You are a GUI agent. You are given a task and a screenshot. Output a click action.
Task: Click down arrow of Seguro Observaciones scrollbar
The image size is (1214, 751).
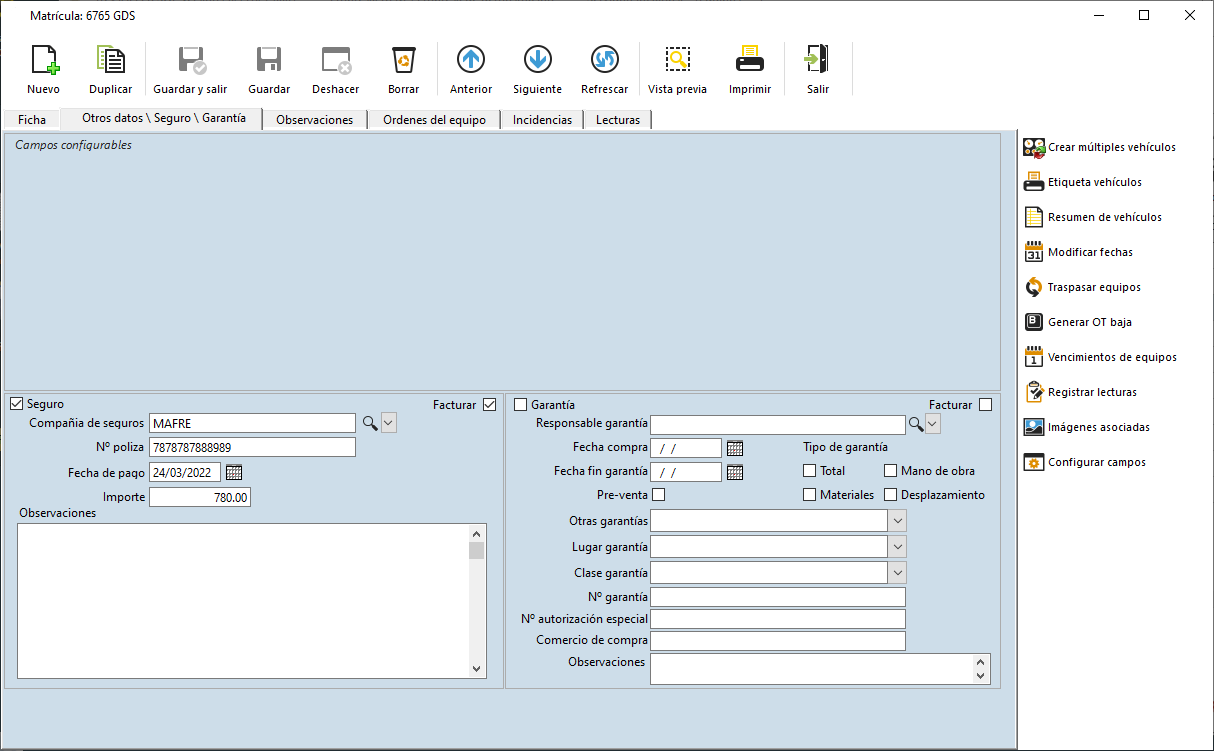(x=477, y=670)
